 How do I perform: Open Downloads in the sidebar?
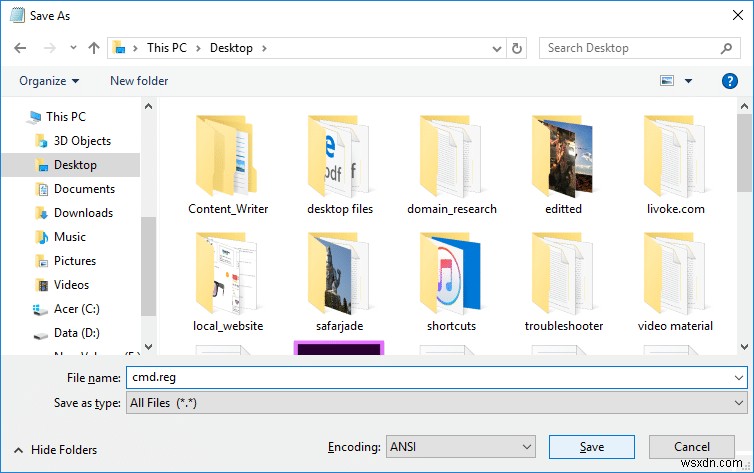tap(83, 213)
